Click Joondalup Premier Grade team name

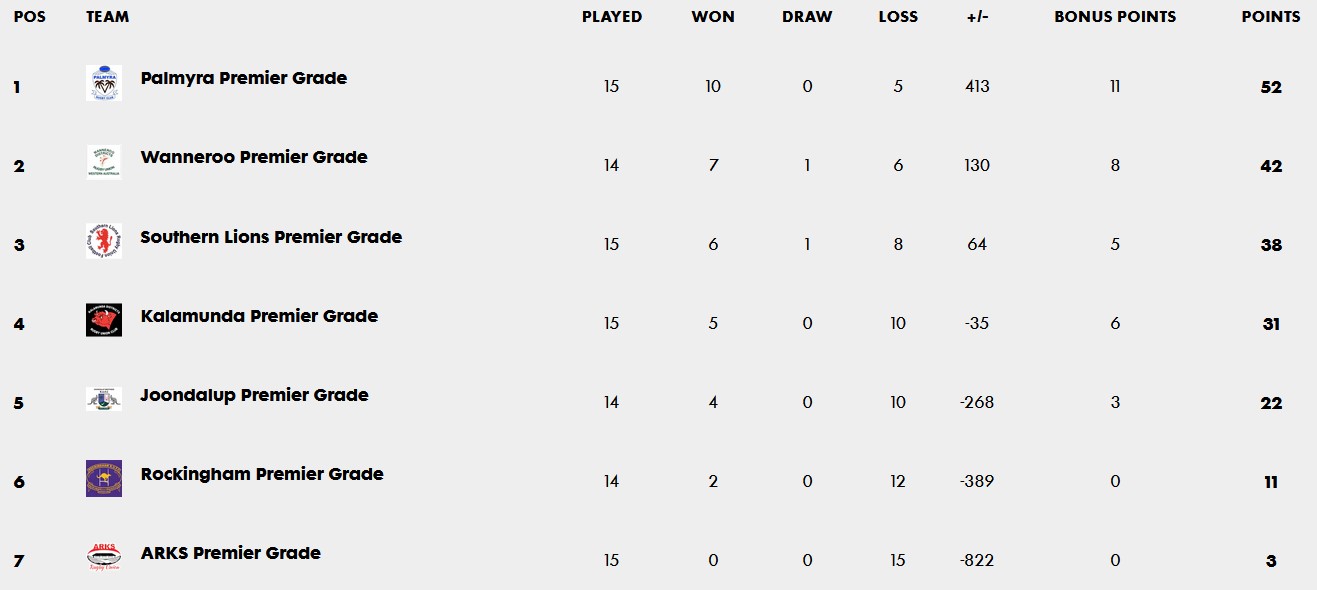pyautogui.click(x=255, y=395)
